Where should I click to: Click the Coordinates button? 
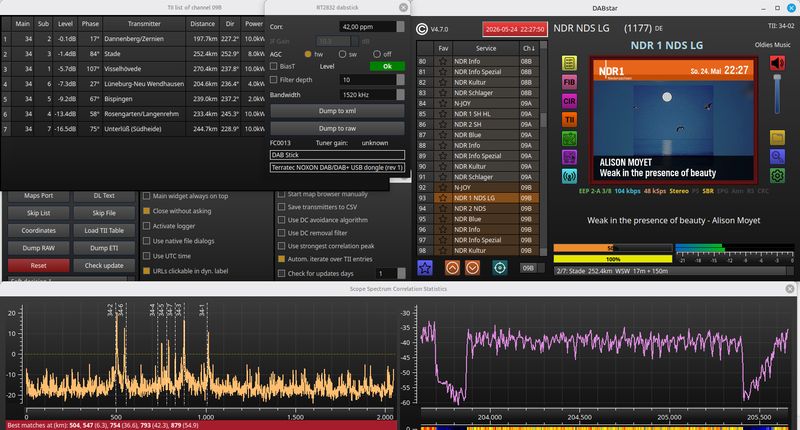pos(39,231)
